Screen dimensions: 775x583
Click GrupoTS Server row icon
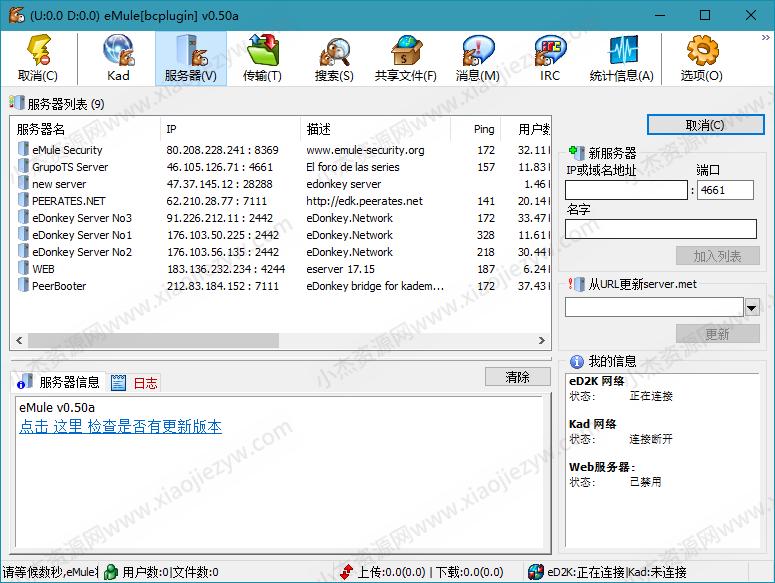click(23, 166)
